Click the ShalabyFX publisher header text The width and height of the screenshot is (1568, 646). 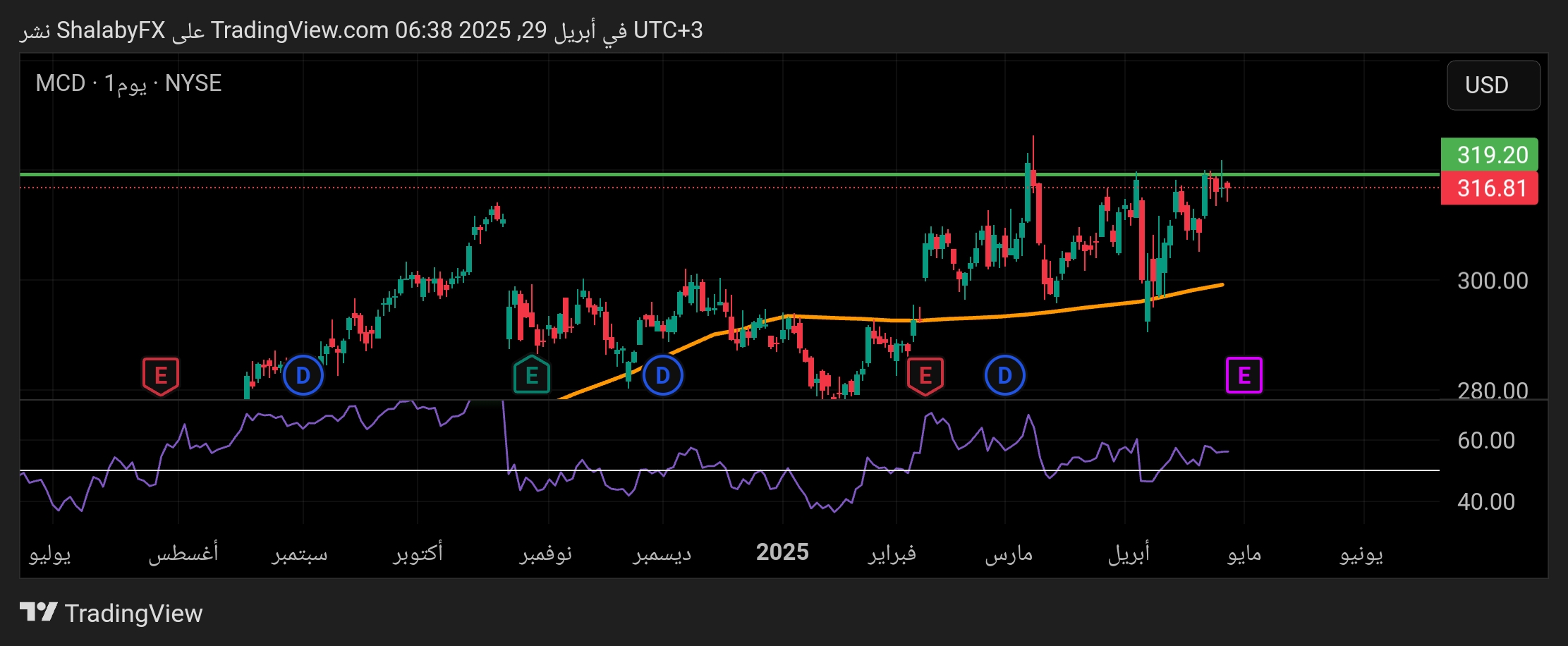(111, 30)
